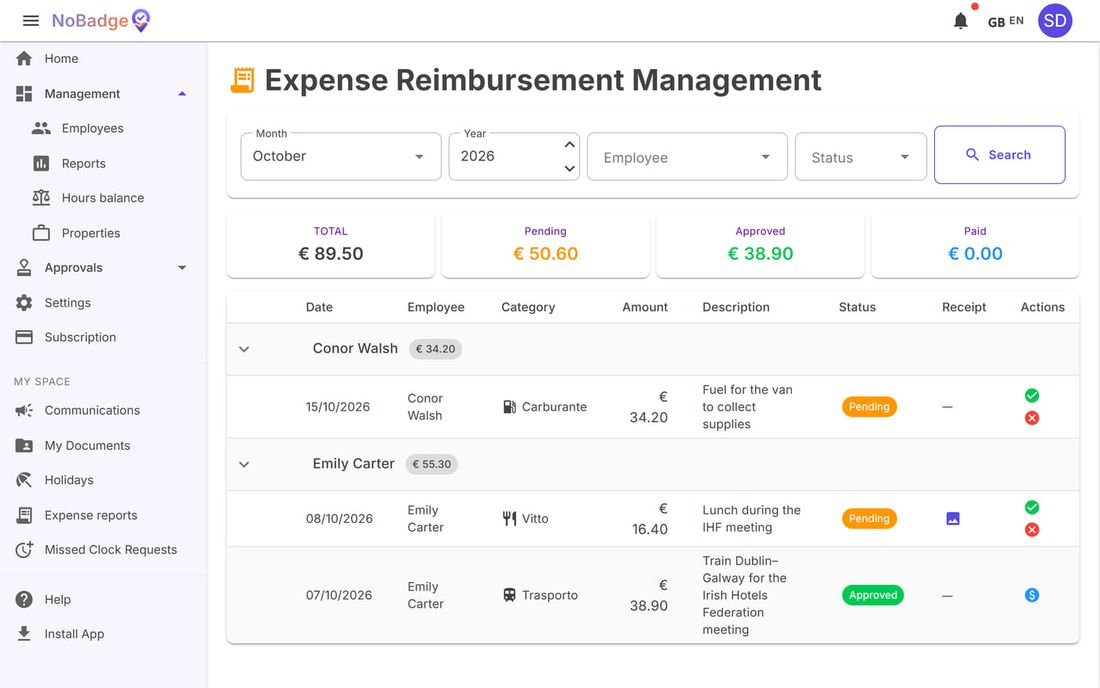This screenshot has height=688, width=1100.
Task: Open Hours balance page
Action: click(103, 198)
